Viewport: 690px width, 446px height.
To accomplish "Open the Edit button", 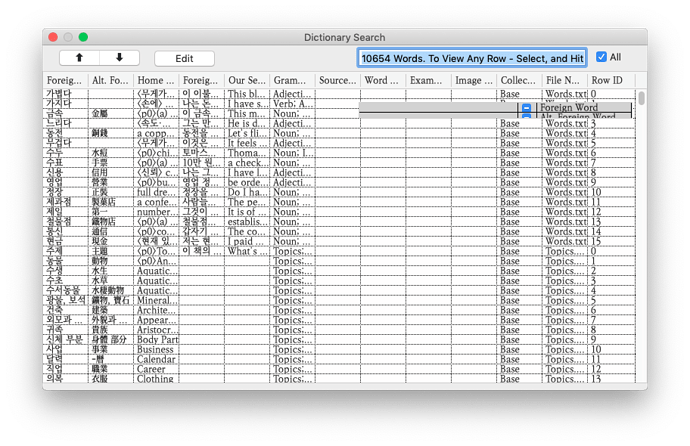I will click(x=184, y=58).
